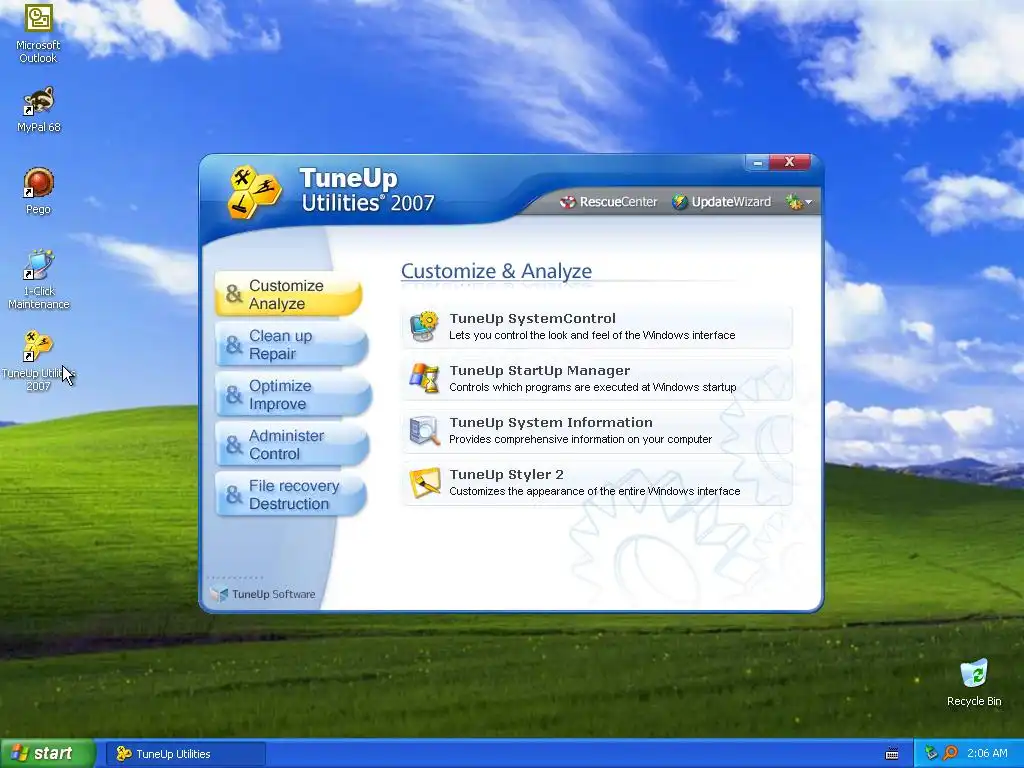Click the keyboard icon in the taskbar

tap(891, 754)
